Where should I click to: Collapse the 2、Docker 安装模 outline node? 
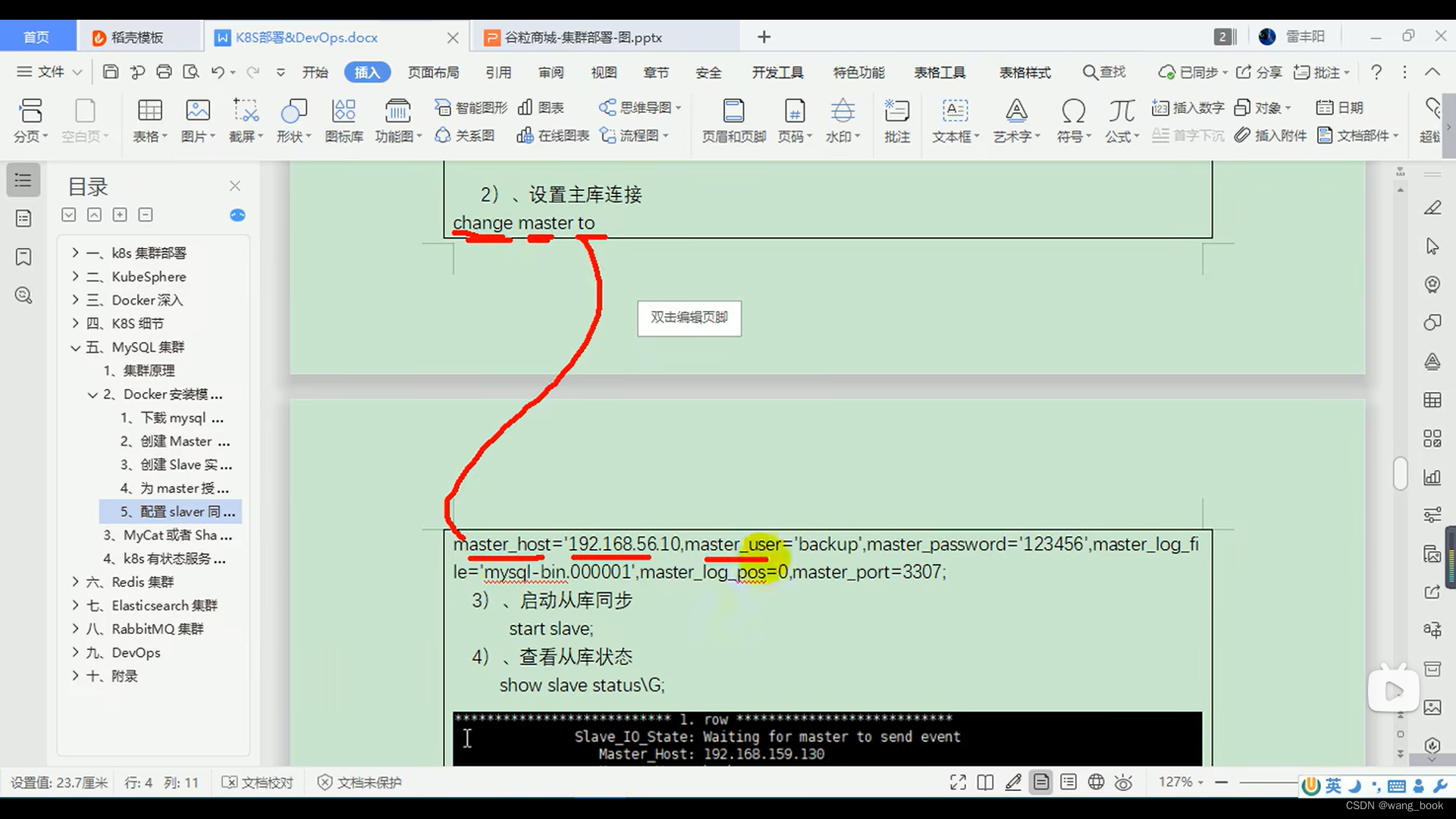click(93, 394)
